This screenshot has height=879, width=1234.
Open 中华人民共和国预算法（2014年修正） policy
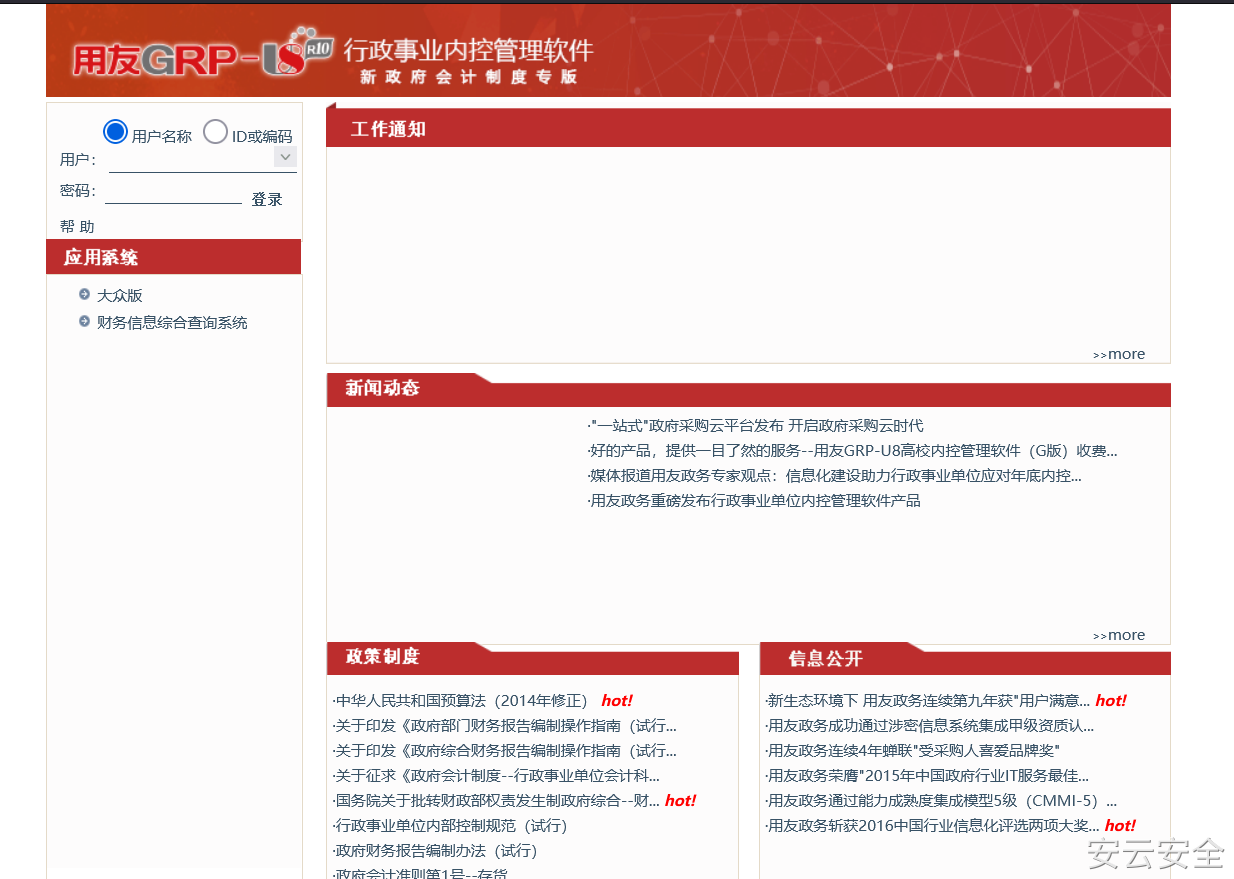[x=460, y=701]
